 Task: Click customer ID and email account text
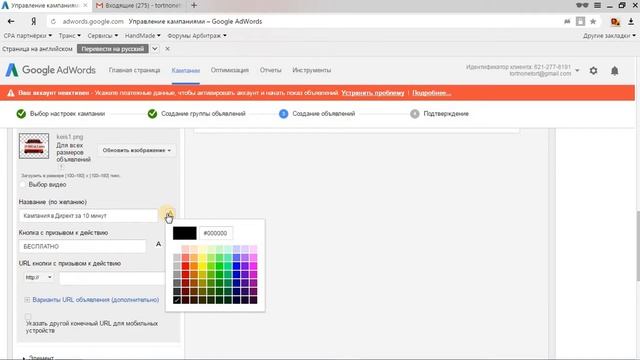click(518, 70)
